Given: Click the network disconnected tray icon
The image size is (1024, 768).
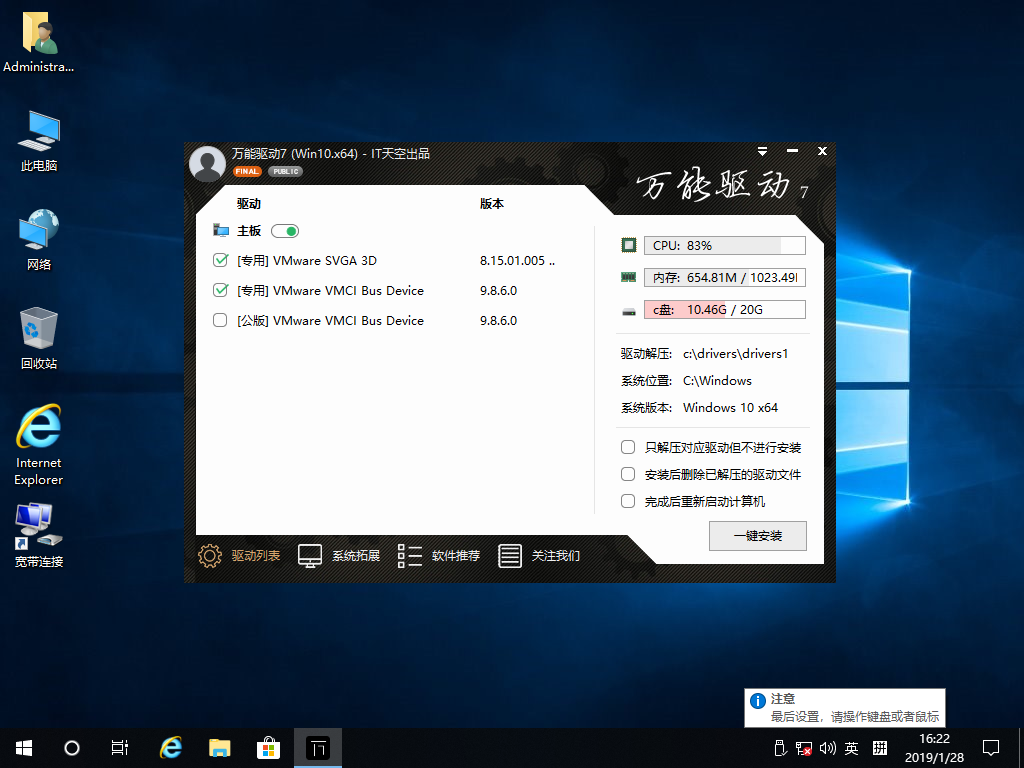Looking at the screenshot, I should (x=804, y=748).
